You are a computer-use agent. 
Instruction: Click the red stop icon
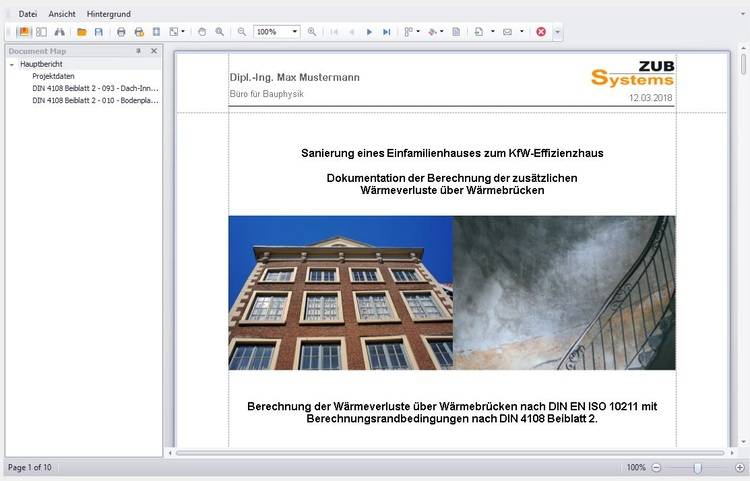pyautogui.click(x=541, y=32)
